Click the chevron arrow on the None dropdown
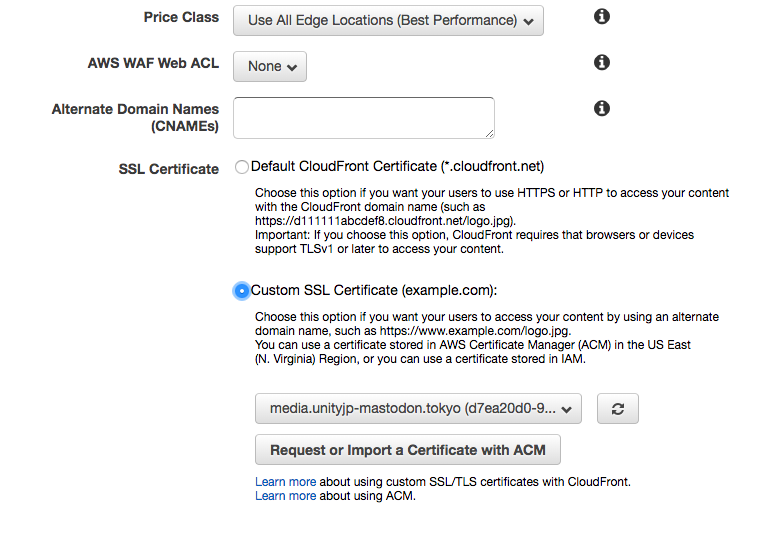The image size is (758, 536). coord(292,67)
